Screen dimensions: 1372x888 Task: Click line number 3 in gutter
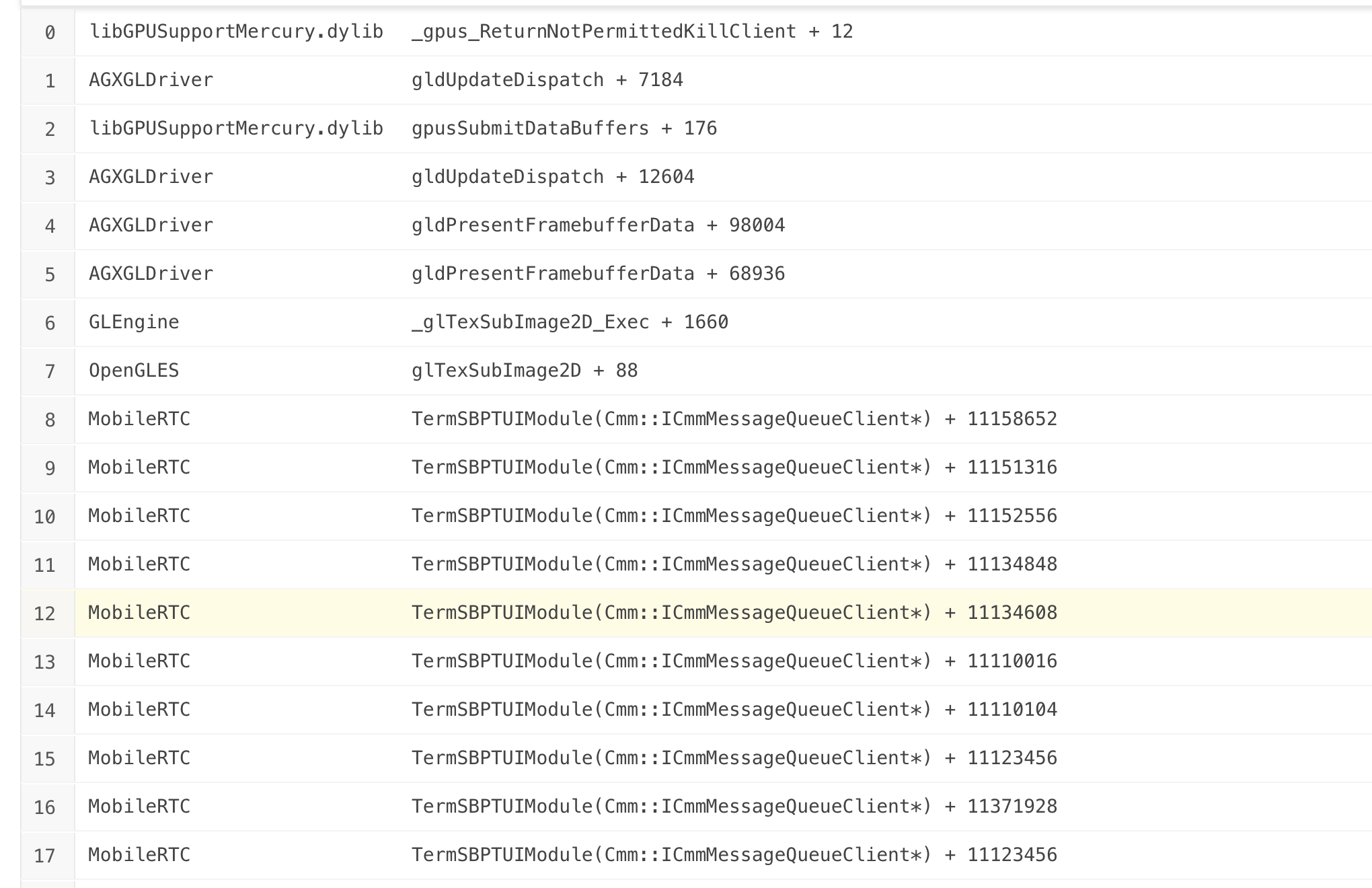point(50,178)
